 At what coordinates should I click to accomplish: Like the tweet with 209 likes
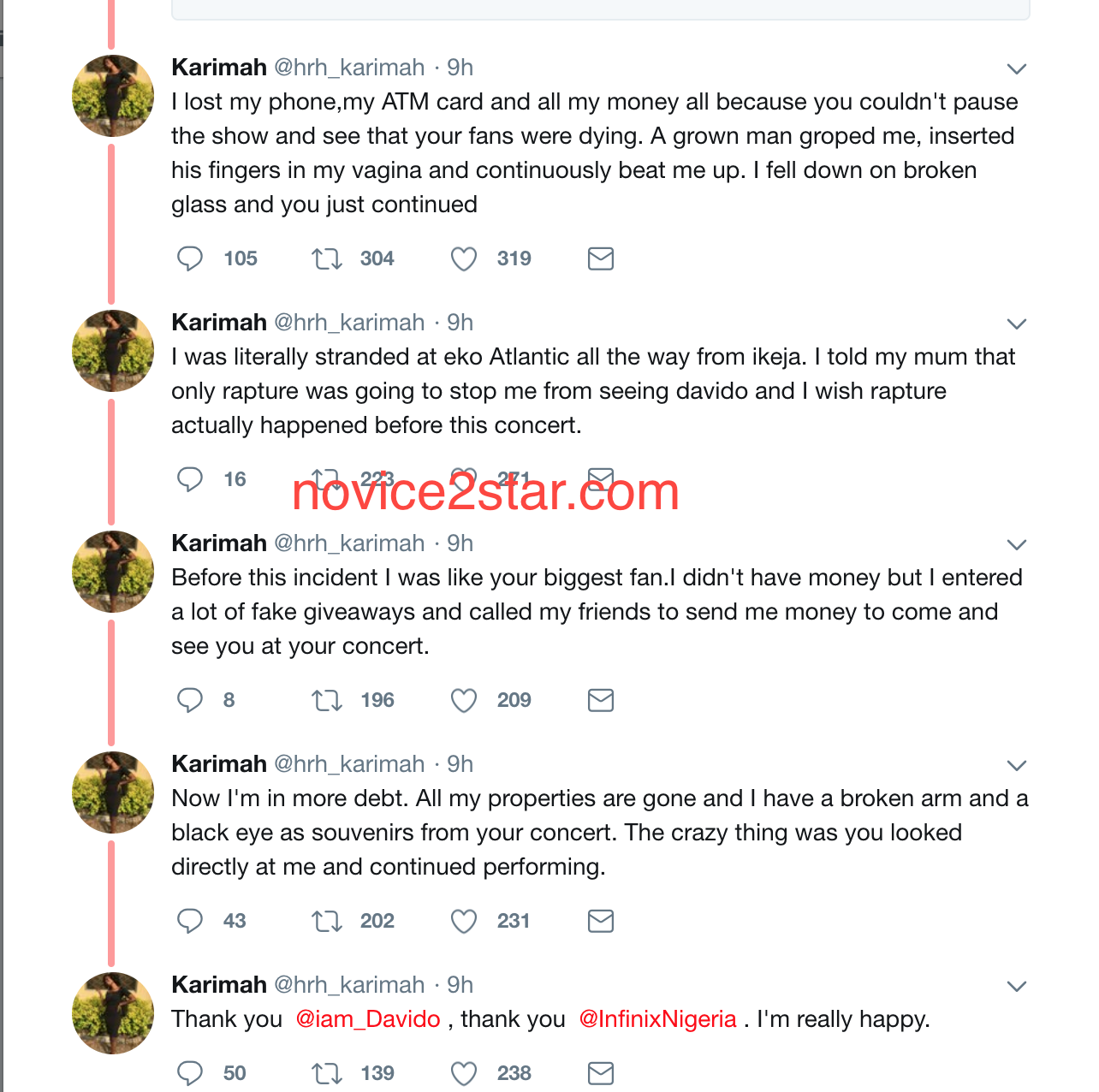[463, 700]
